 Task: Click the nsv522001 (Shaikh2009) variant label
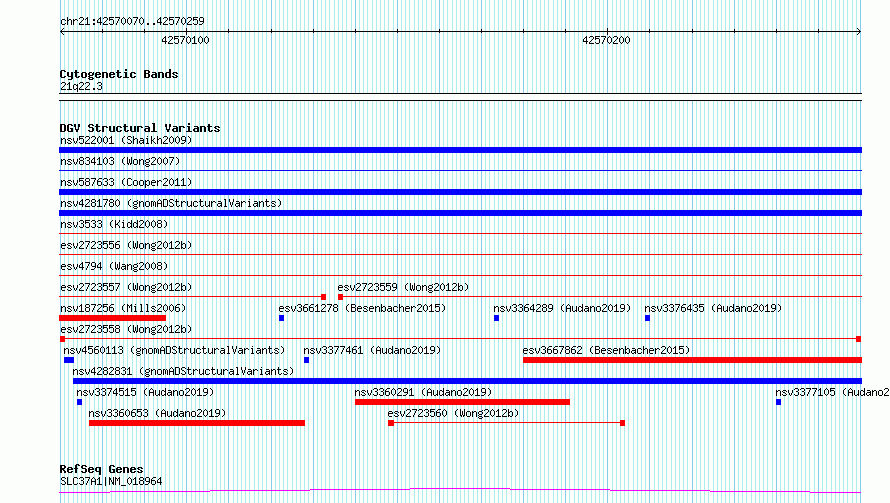click(126, 140)
